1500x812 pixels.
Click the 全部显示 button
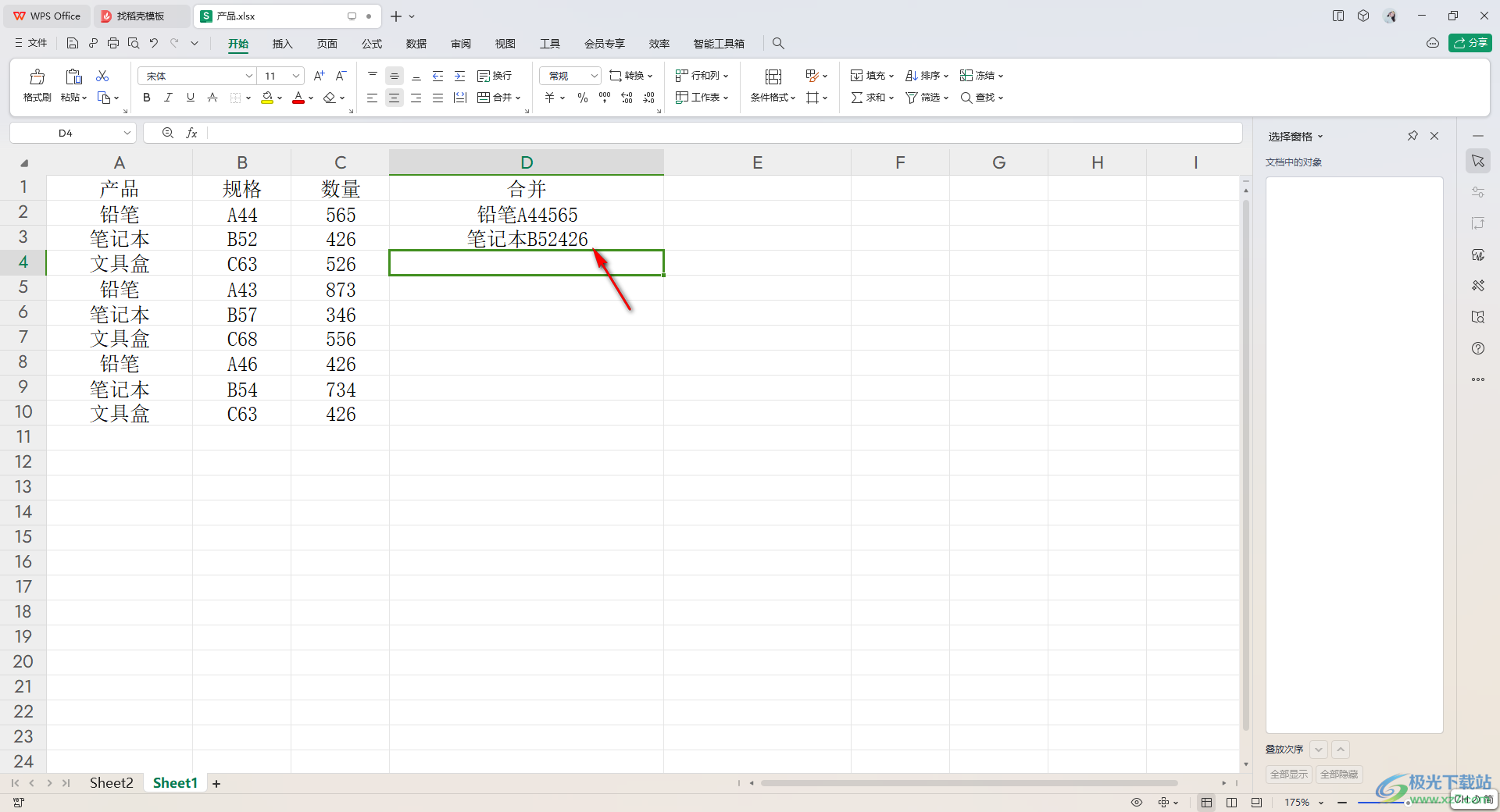pyautogui.click(x=1289, y=775)
